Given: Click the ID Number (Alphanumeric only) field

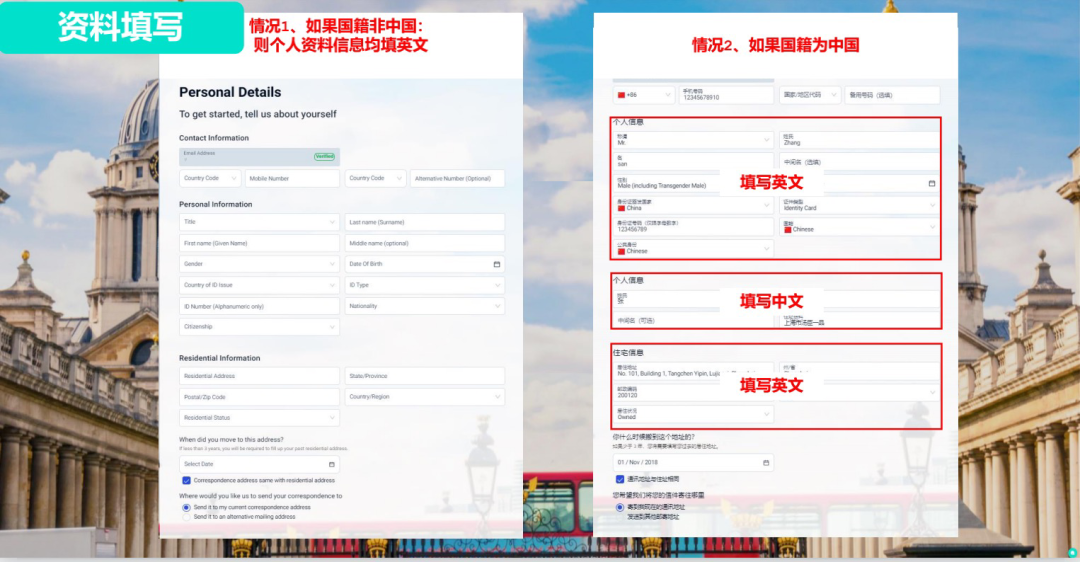Looking at the screenshot, I should point(259,306).
